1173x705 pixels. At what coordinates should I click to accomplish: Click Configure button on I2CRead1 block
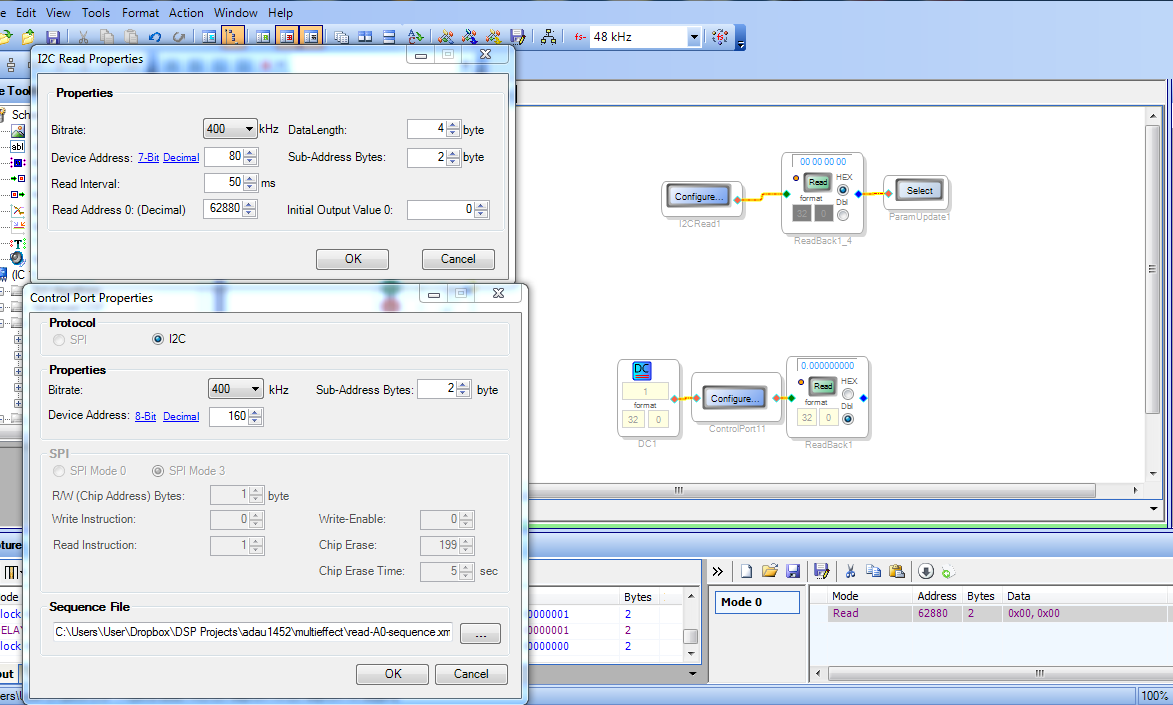click(x=699, y=197)
